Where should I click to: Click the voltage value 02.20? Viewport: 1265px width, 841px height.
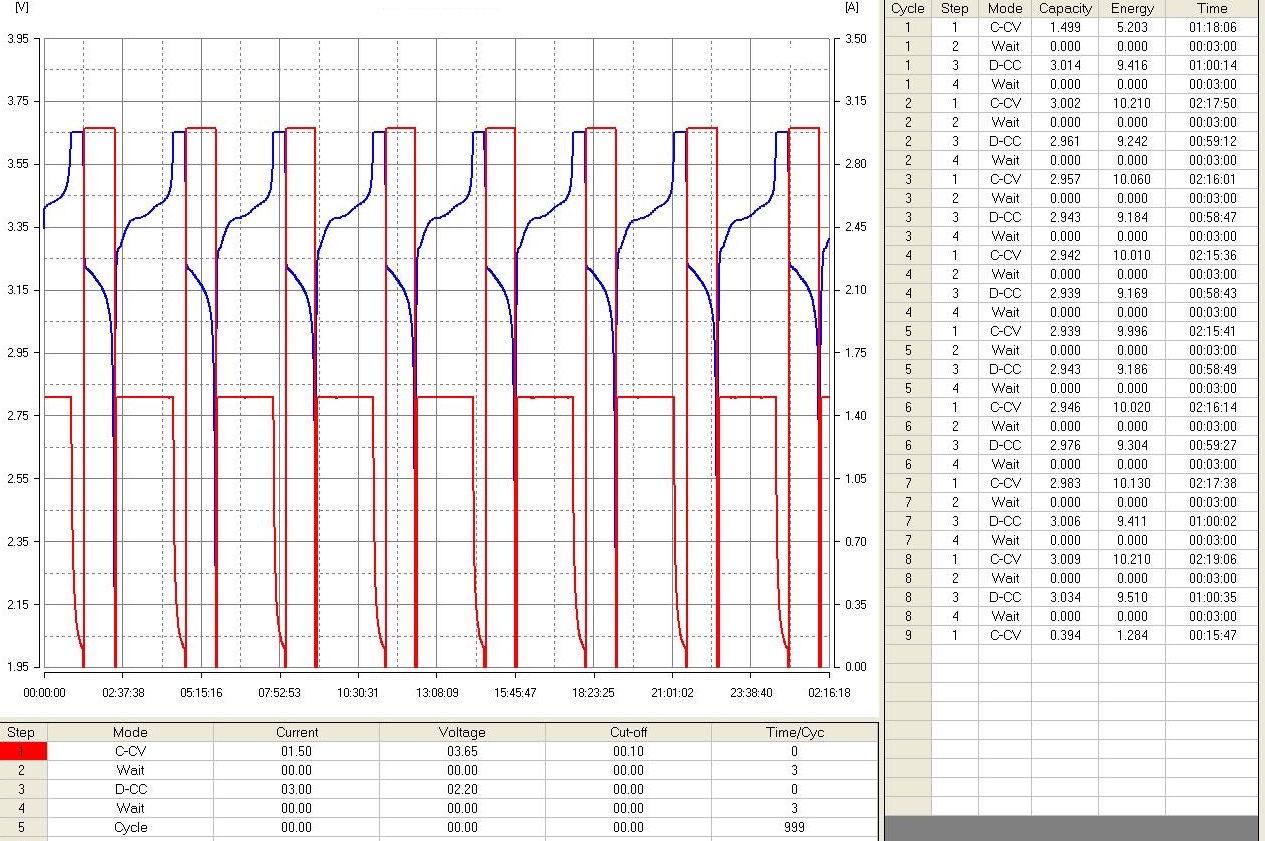[463, 789]
